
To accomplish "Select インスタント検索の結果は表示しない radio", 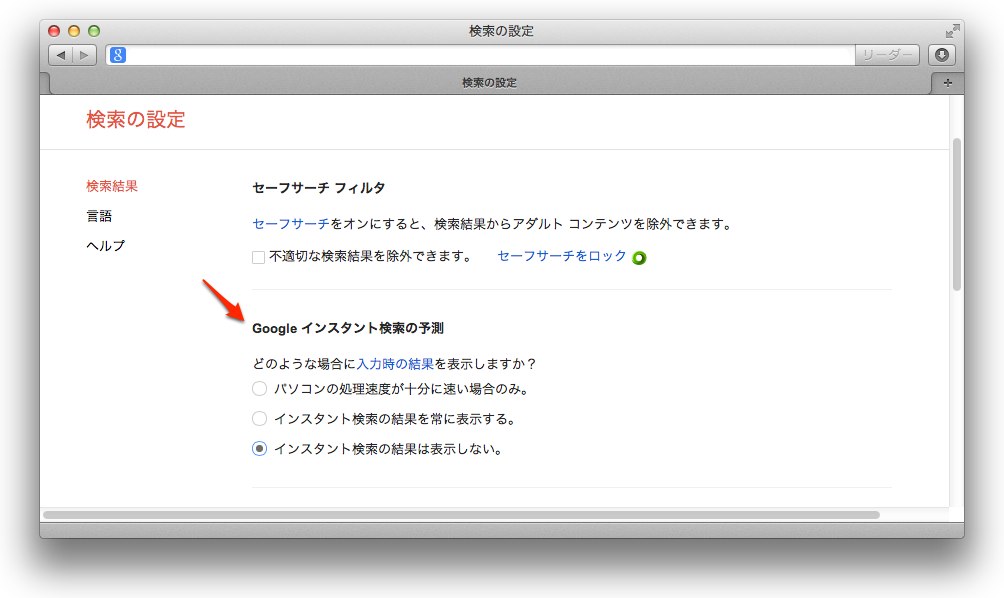I will pos(259,449).
